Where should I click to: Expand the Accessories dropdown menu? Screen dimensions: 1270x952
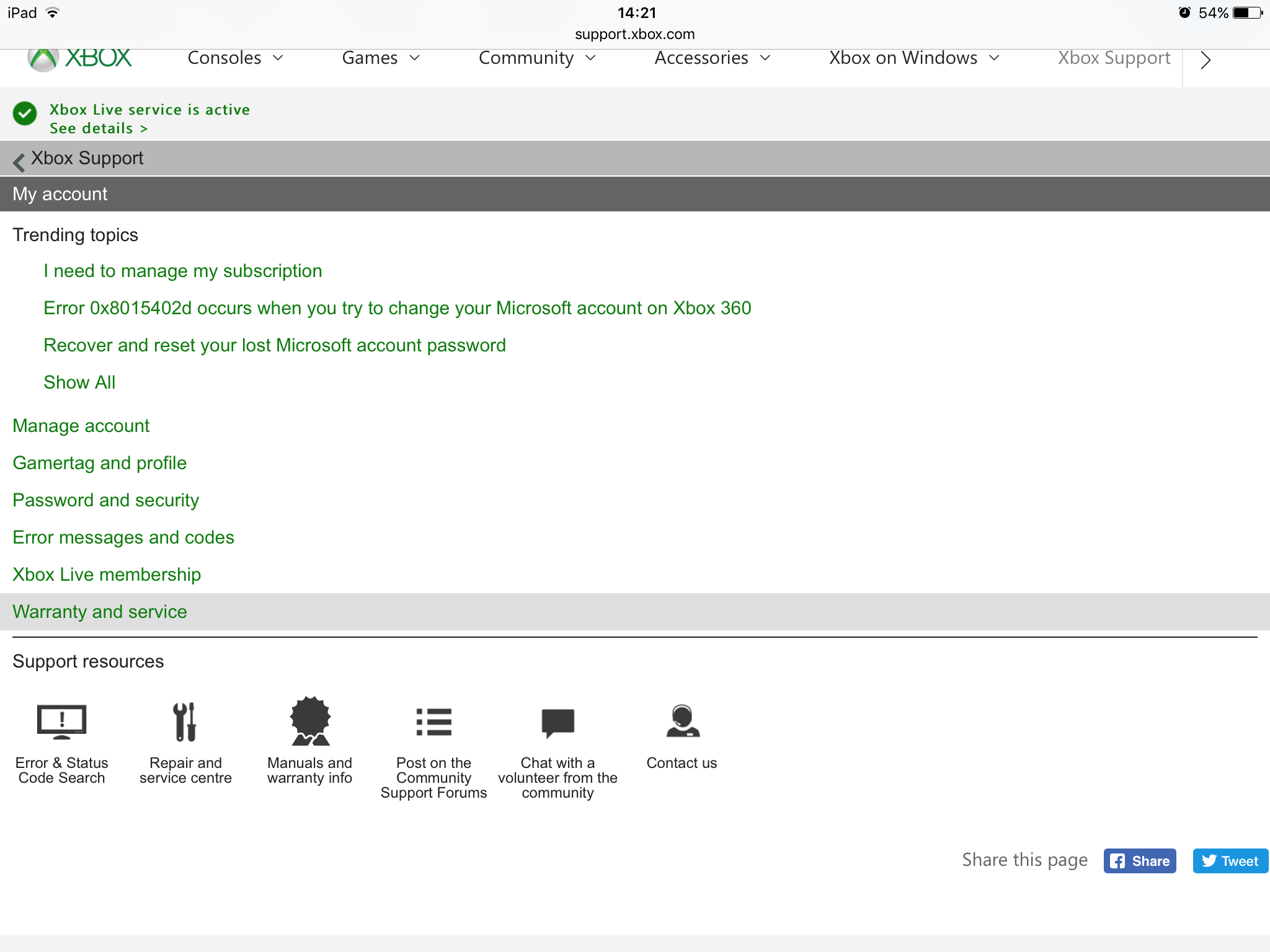click(713, 58)
